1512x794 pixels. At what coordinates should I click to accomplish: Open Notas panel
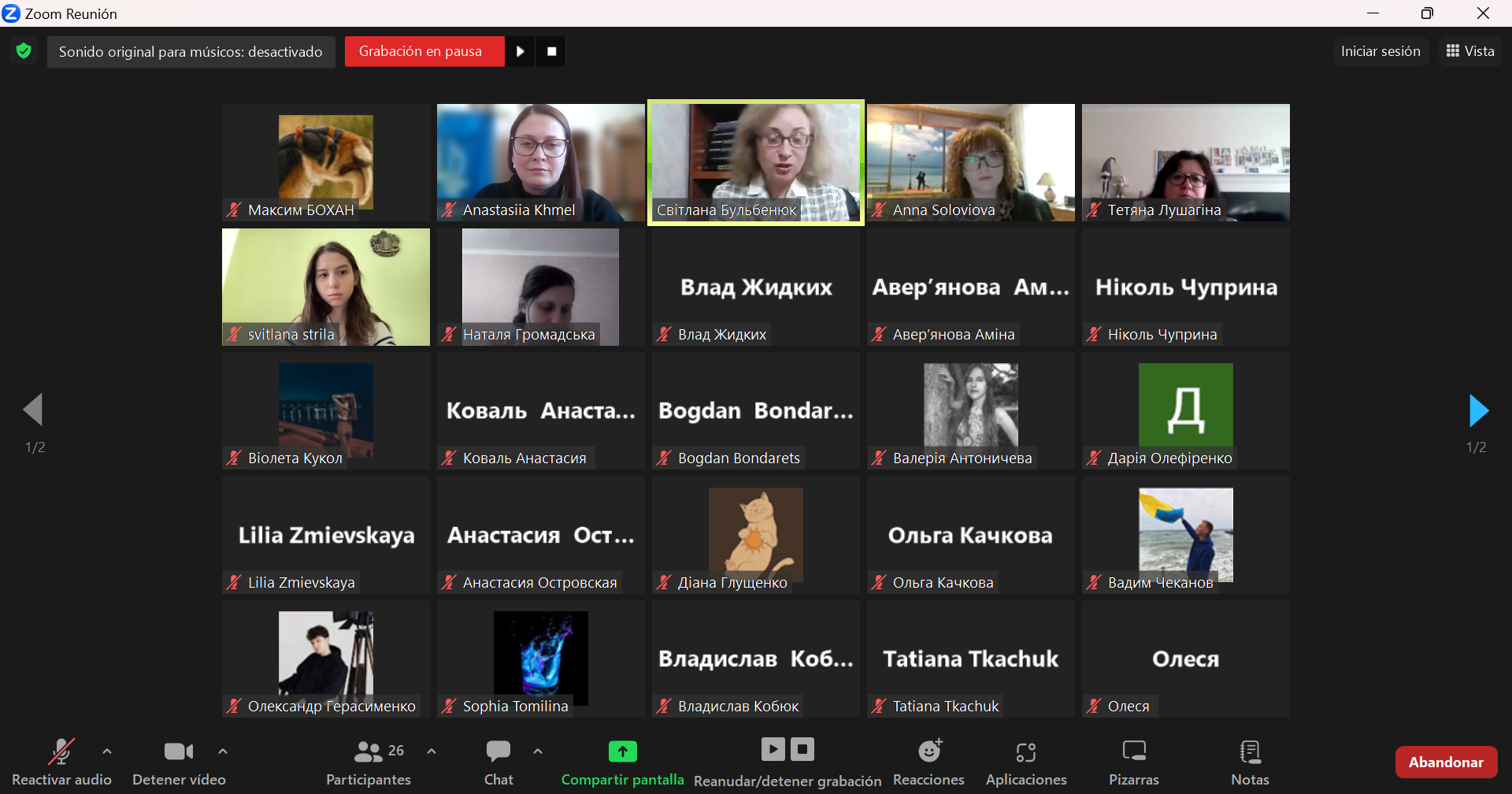1250,762
